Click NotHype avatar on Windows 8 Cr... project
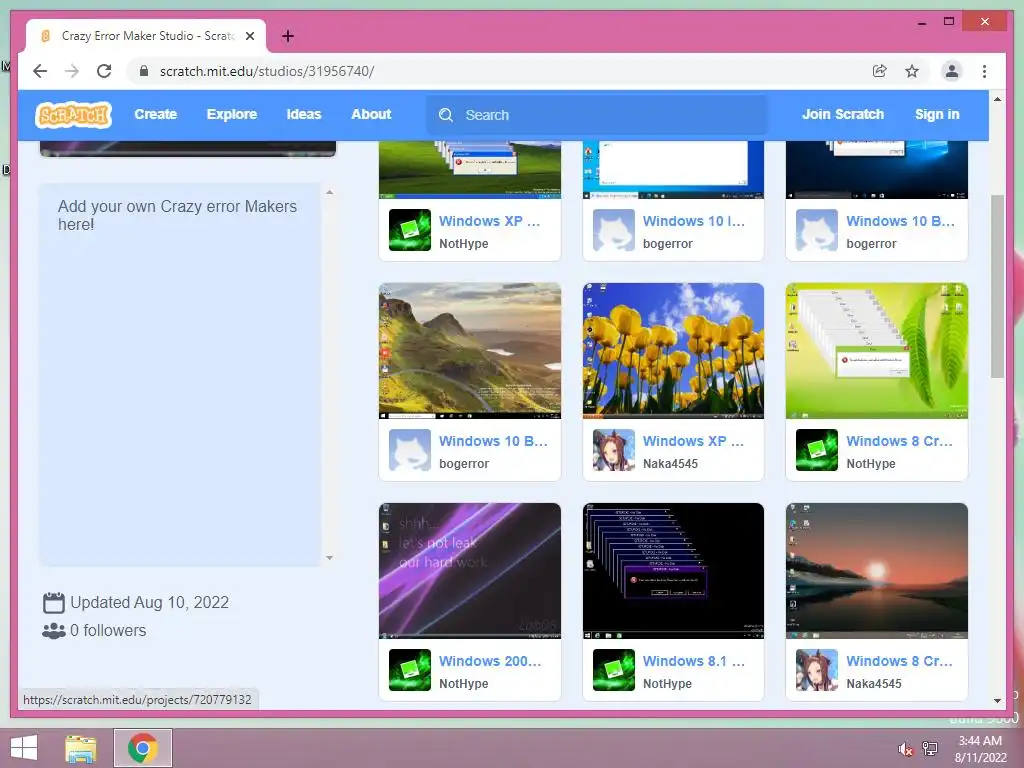1024x768 pixels. click(816, 450)
